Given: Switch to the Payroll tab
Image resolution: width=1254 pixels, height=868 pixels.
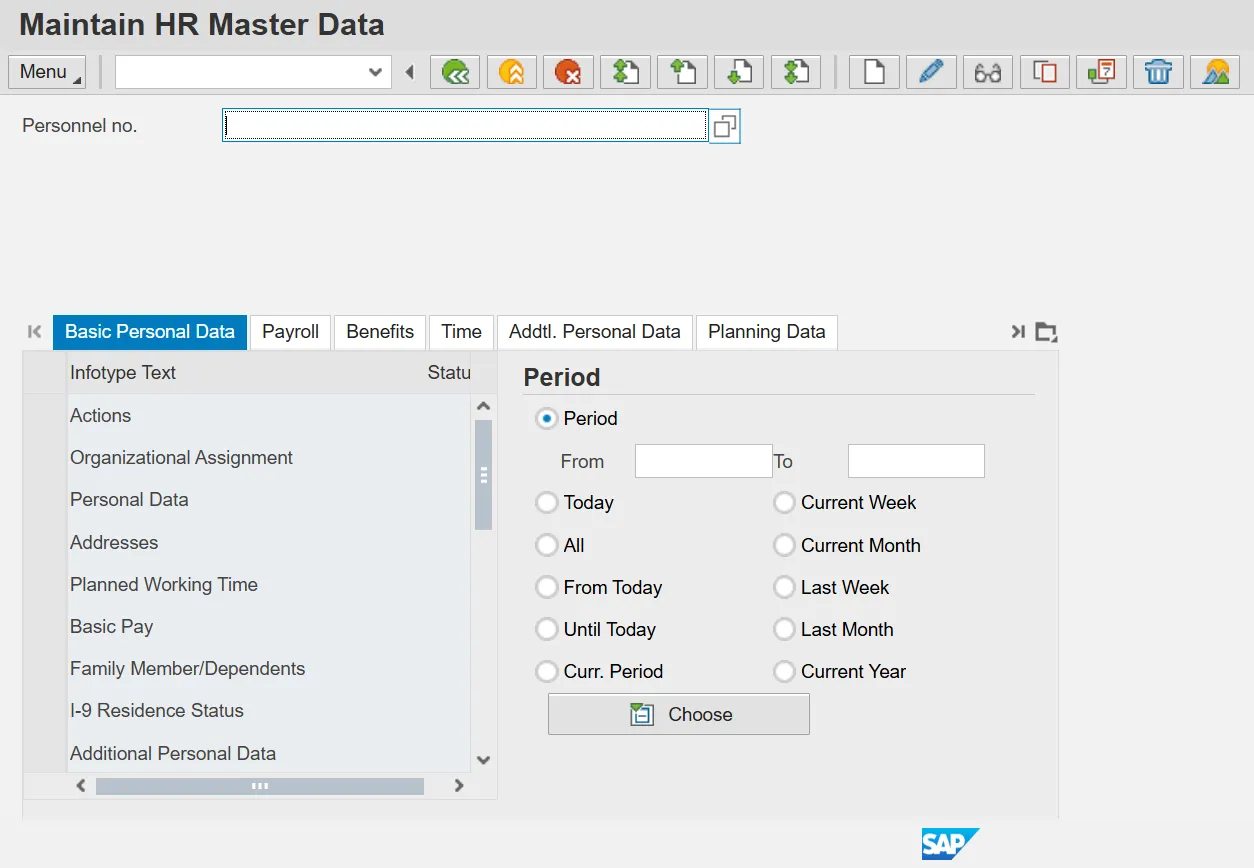Looking at the screenshot, I should click(290, 332).
